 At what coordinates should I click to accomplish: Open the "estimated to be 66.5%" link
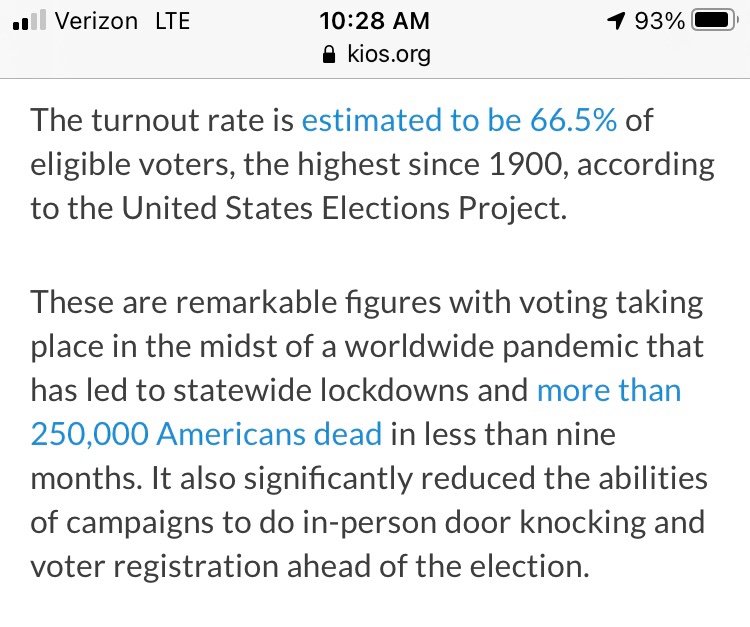pyautogui.click(x=459, y=121)
